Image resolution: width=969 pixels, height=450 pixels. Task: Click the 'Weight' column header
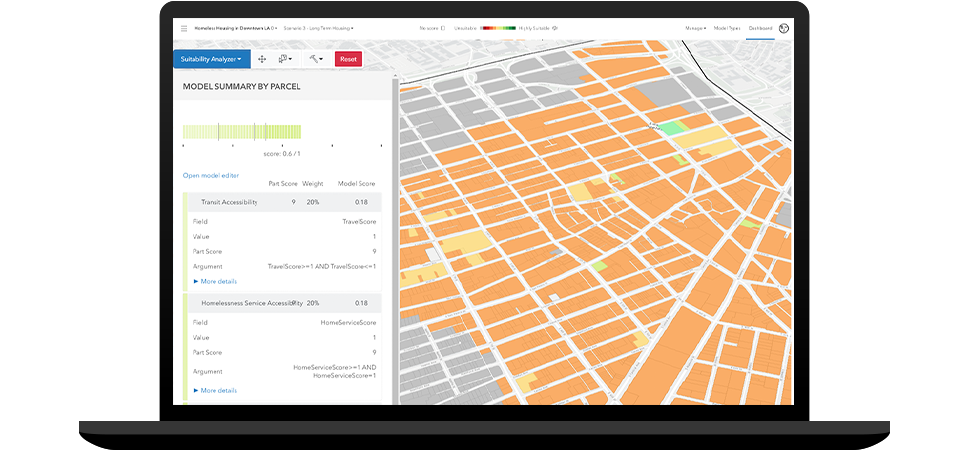313,184
